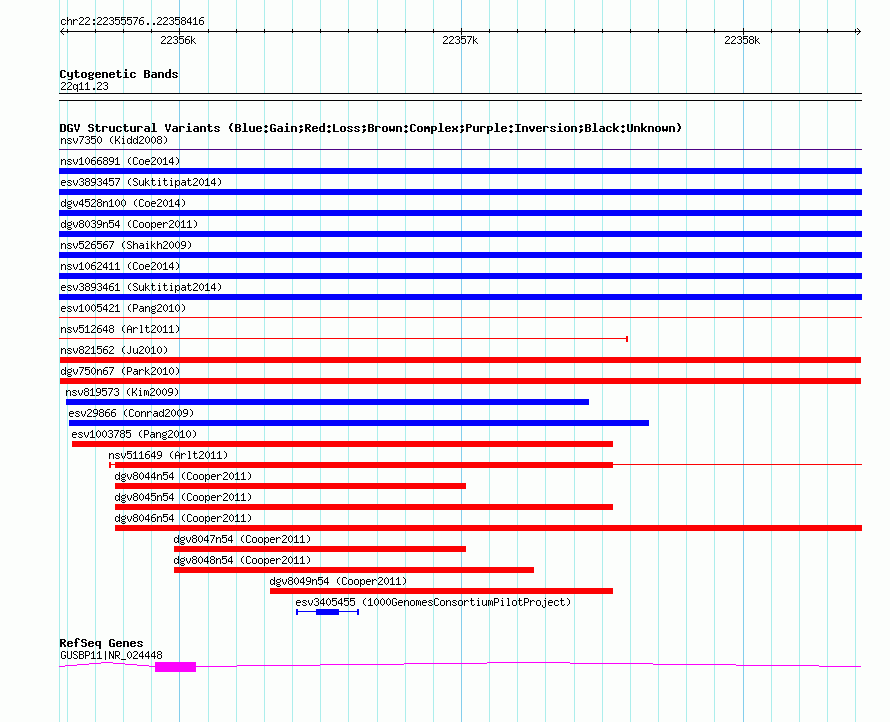This screenshot has width=890, height=722.
Task: Select the blue bar under esv3893461
Action: (460, 297)
